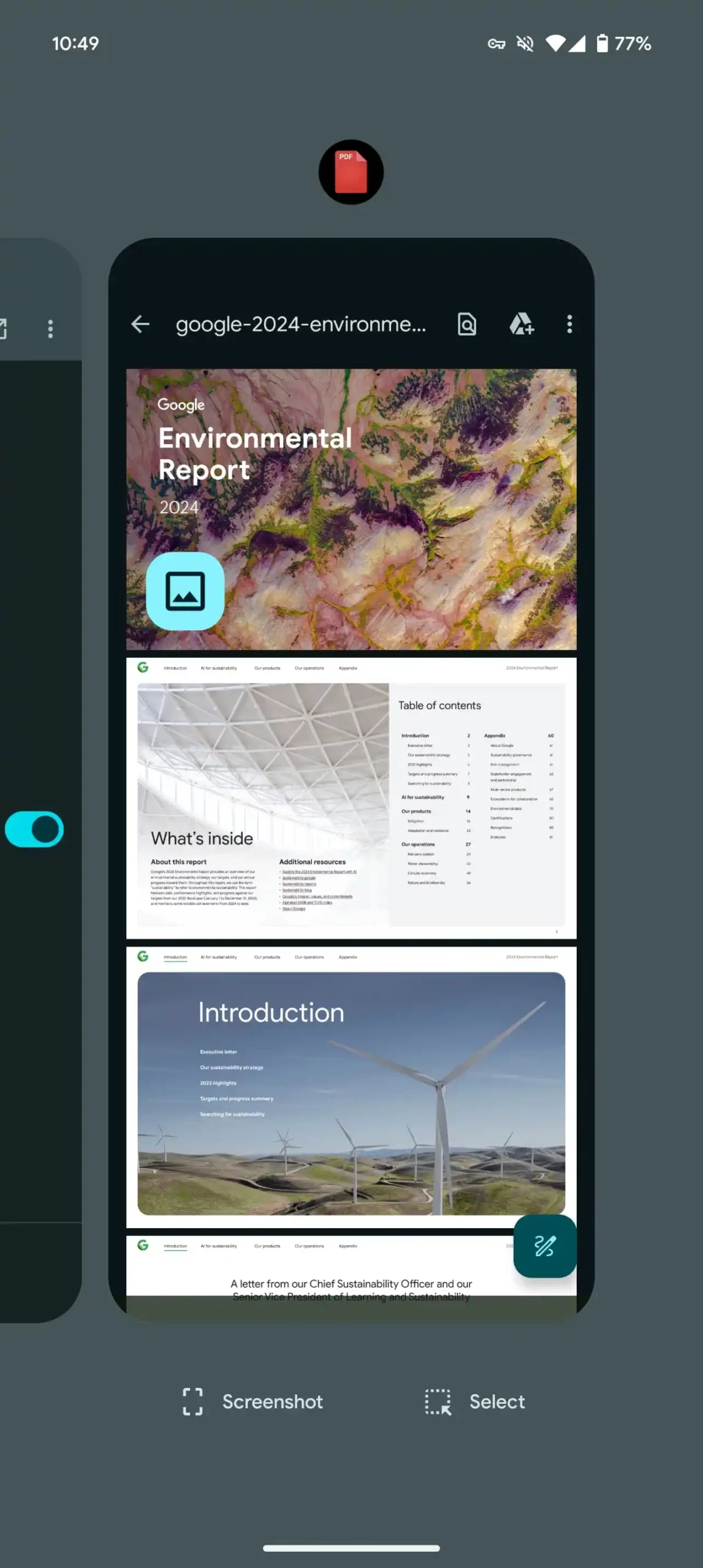Tap the home gesture bar at bottom
703x1568 pixels.
(351, 1548)
